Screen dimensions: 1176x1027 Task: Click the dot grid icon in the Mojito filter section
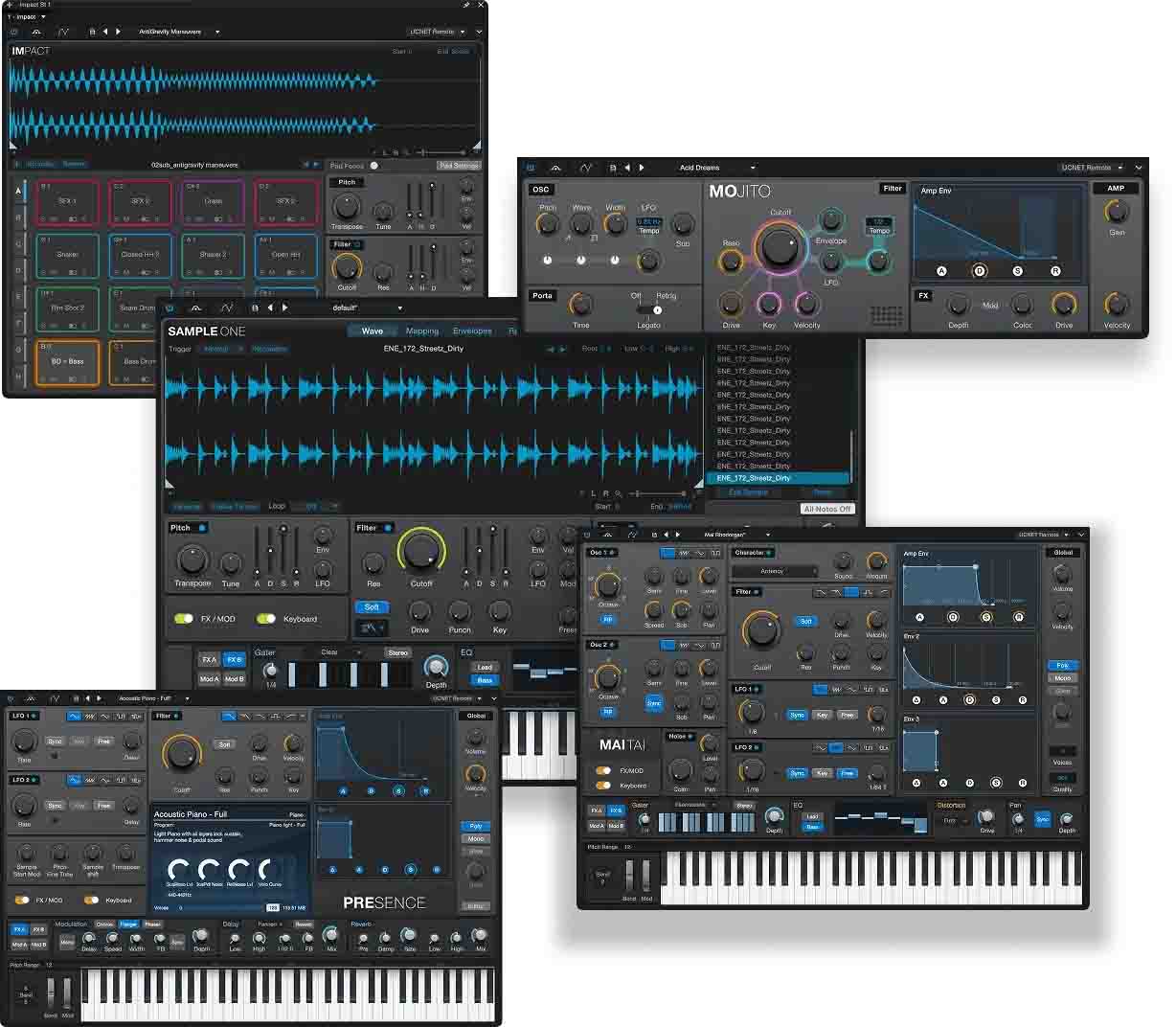click(x=886, y=316)
